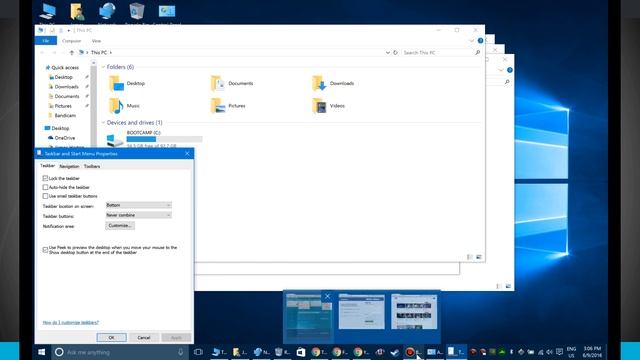Select the BOOTCAMP (C:) drive
This screenshot has width=640, height=360.
(x=154, y=139)
